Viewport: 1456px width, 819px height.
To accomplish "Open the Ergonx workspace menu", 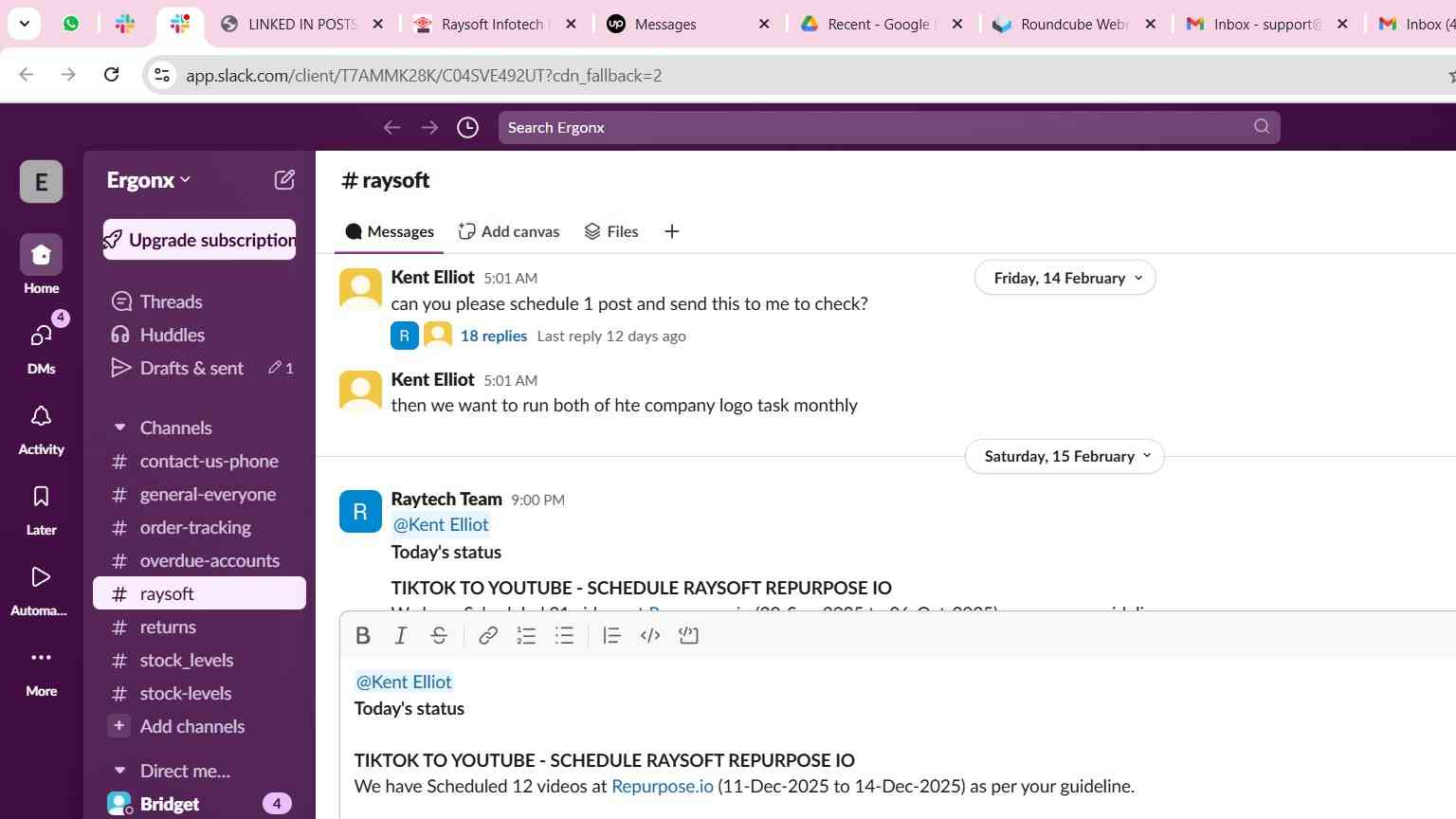I will point(149,180).
